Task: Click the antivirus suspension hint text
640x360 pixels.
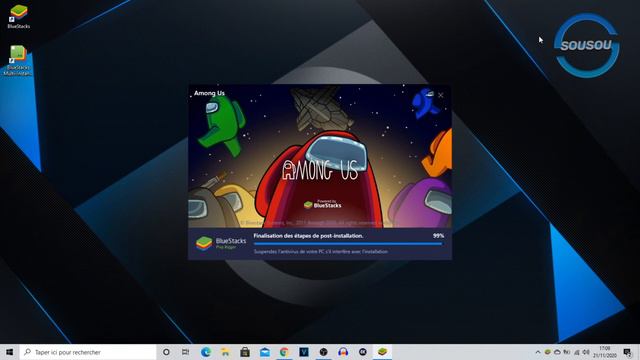Action: [x=321, y=251]
